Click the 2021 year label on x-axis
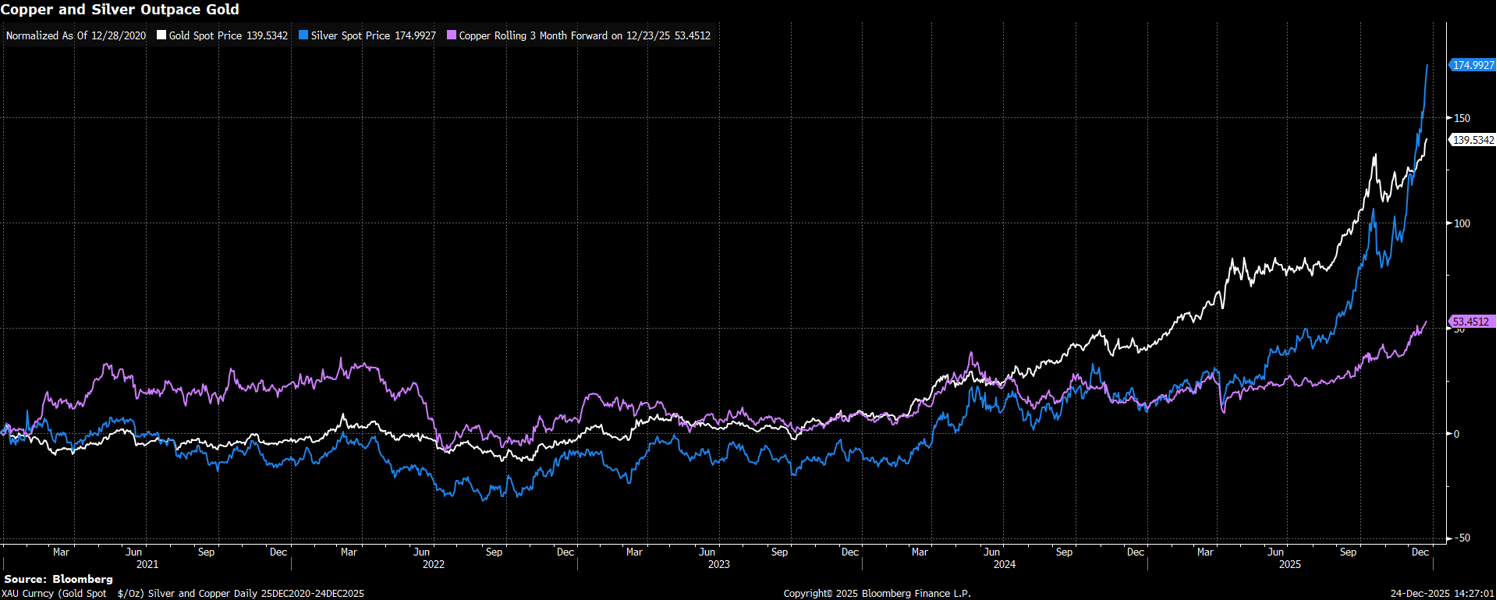This screenshot has height=600, width=1497. click(x=147, y=564)
